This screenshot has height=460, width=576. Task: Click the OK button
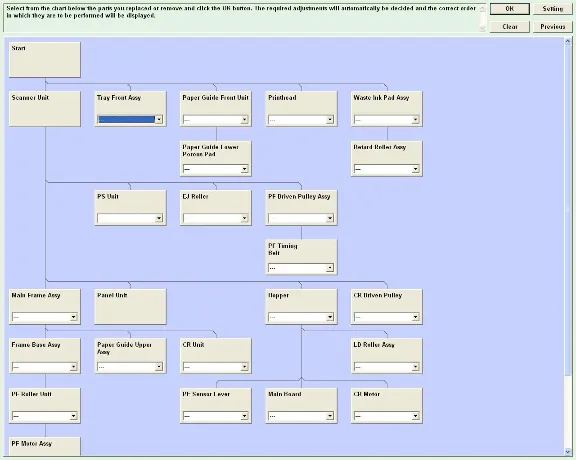[510, 9]
